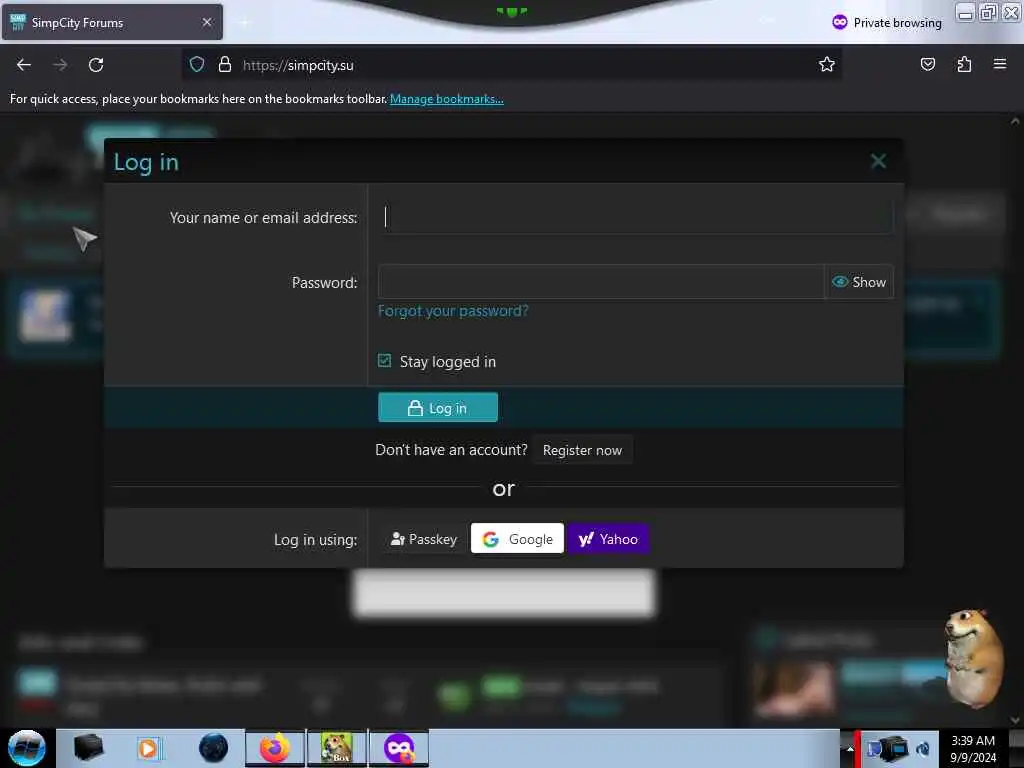Log in using Yahoo
This screenshot has height=768, width=1024.
[x=608, y=539]
